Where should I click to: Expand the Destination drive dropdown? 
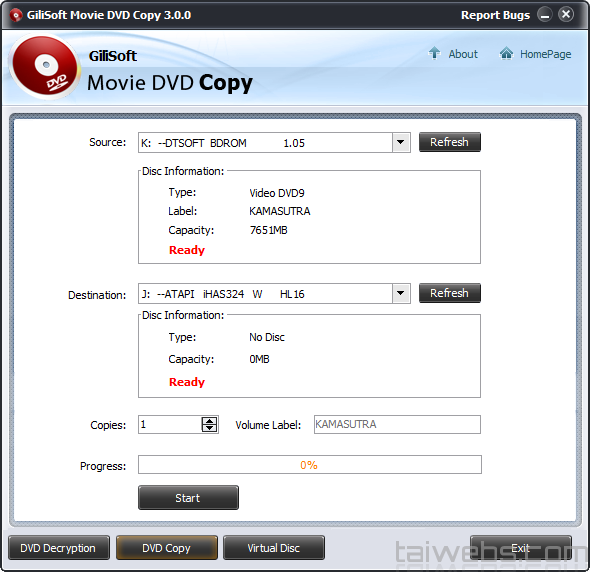tap(401, 294)
